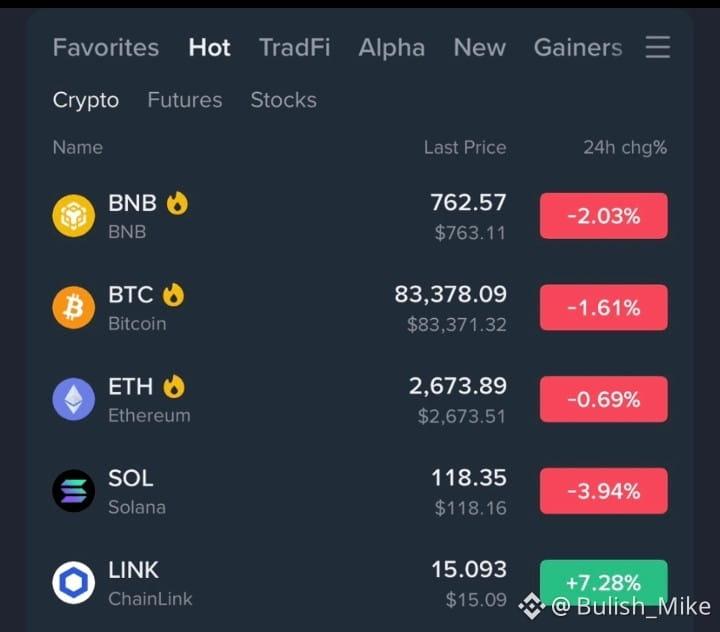Switch to the Favorites tab
The height and width of the screenshot is (632, 720).
click(106, 47)
